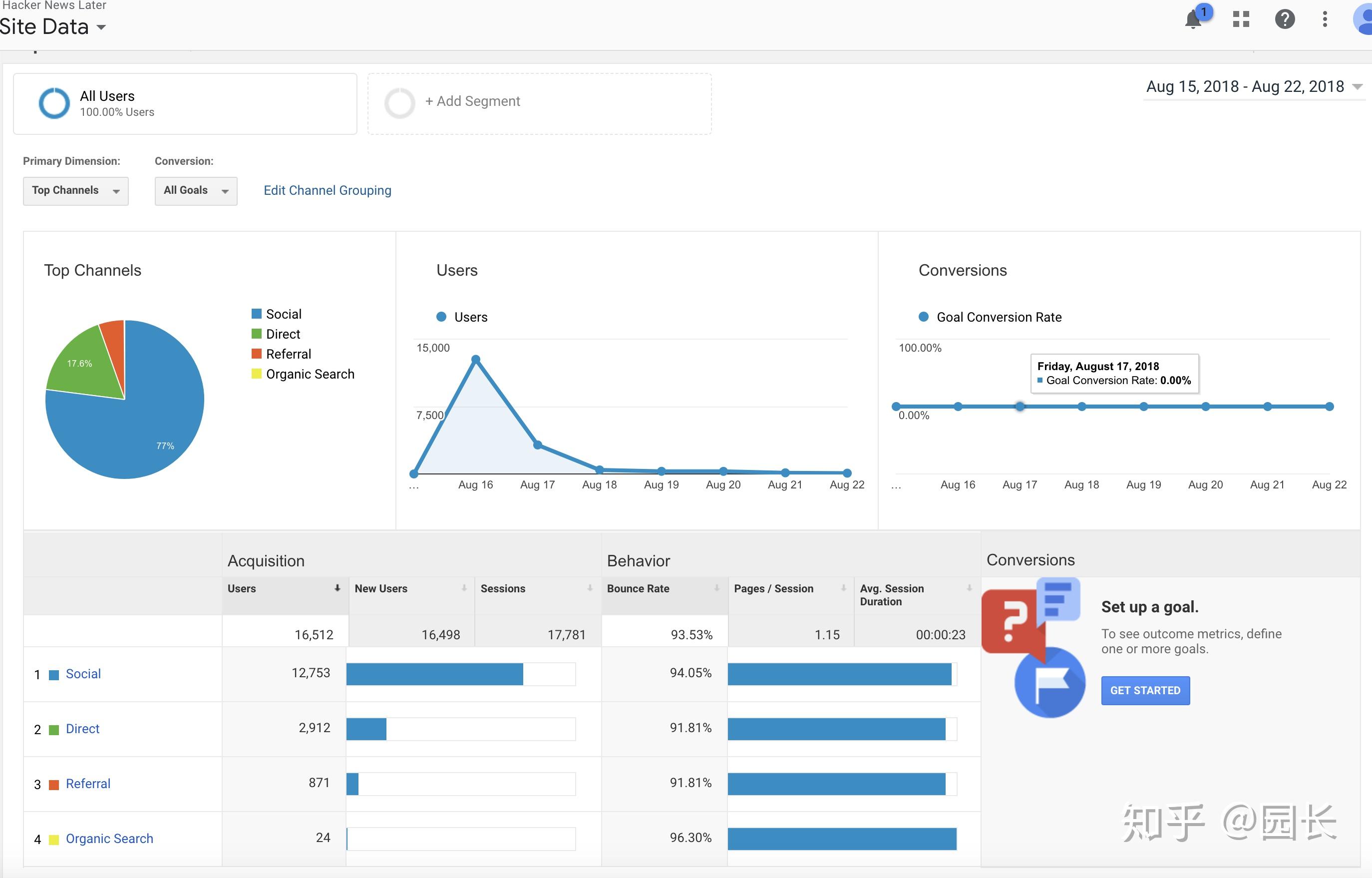This screenshot has width=1372, height=878.
Task: Click Edit Channel Grouping link
Action: tap(328, 190)
